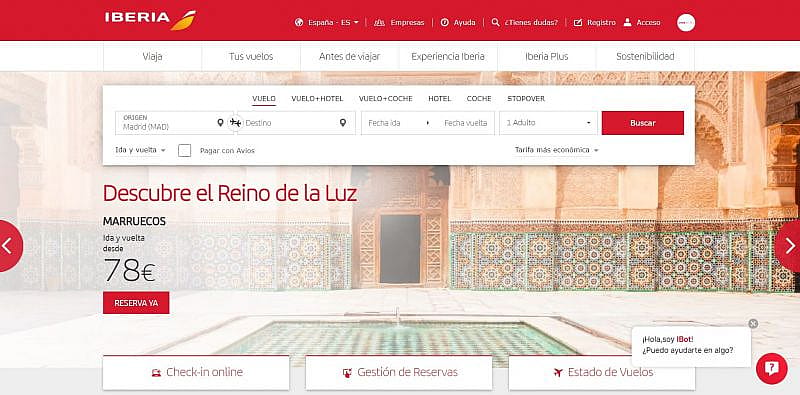
Task: Open the Antes de viajar menu
Action: point(349,57)
